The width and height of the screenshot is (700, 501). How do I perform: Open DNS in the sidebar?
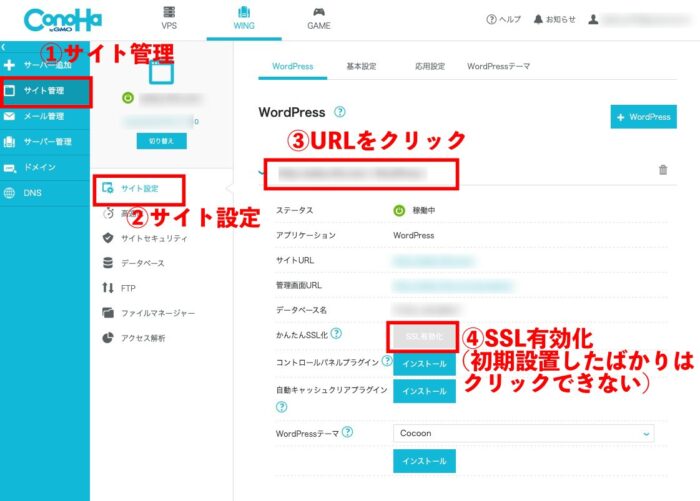[45, 193]
